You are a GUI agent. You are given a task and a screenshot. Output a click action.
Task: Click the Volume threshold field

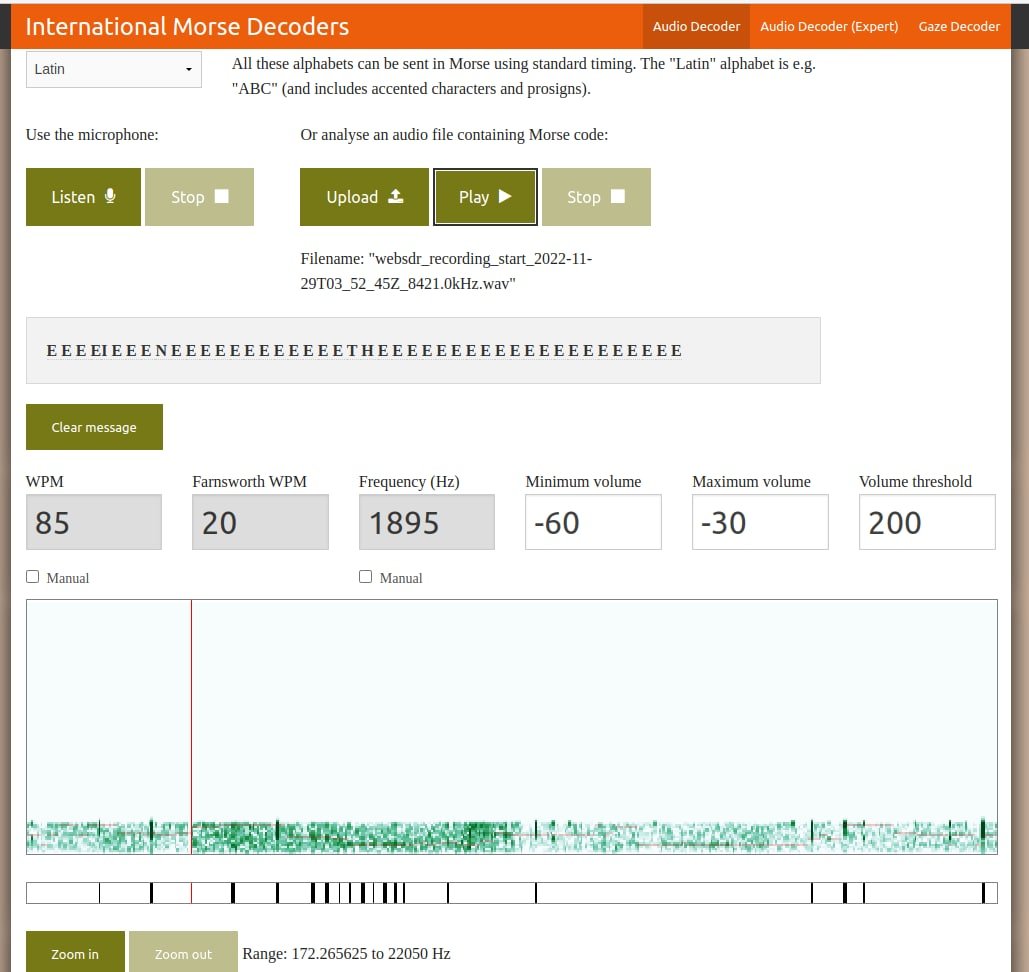point(927,522)
